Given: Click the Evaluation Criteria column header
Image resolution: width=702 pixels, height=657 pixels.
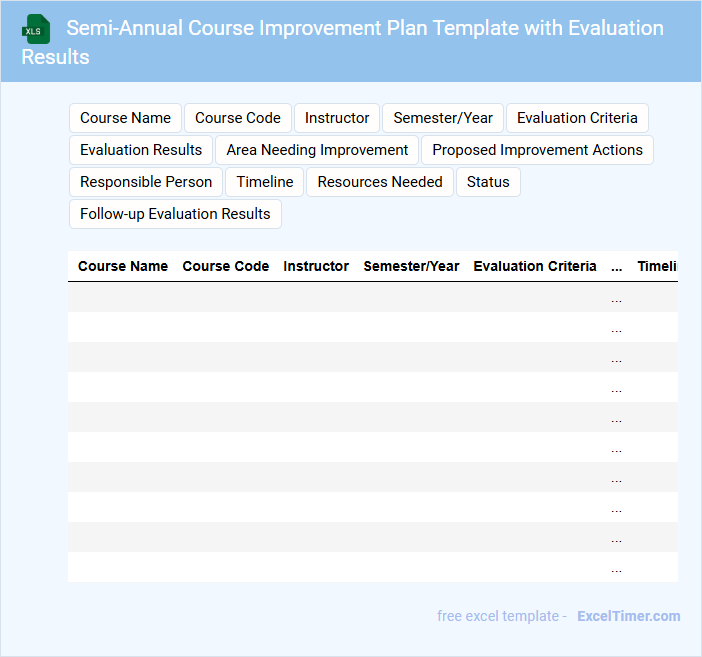Looking at the screenshot, I should coord(535,266).
